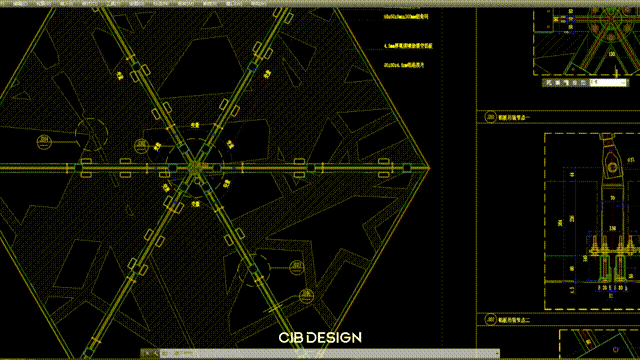The height and width of the screenshot is (360, 640).
Task: Open the command line customize wrench icon
Action: point(155,353)
